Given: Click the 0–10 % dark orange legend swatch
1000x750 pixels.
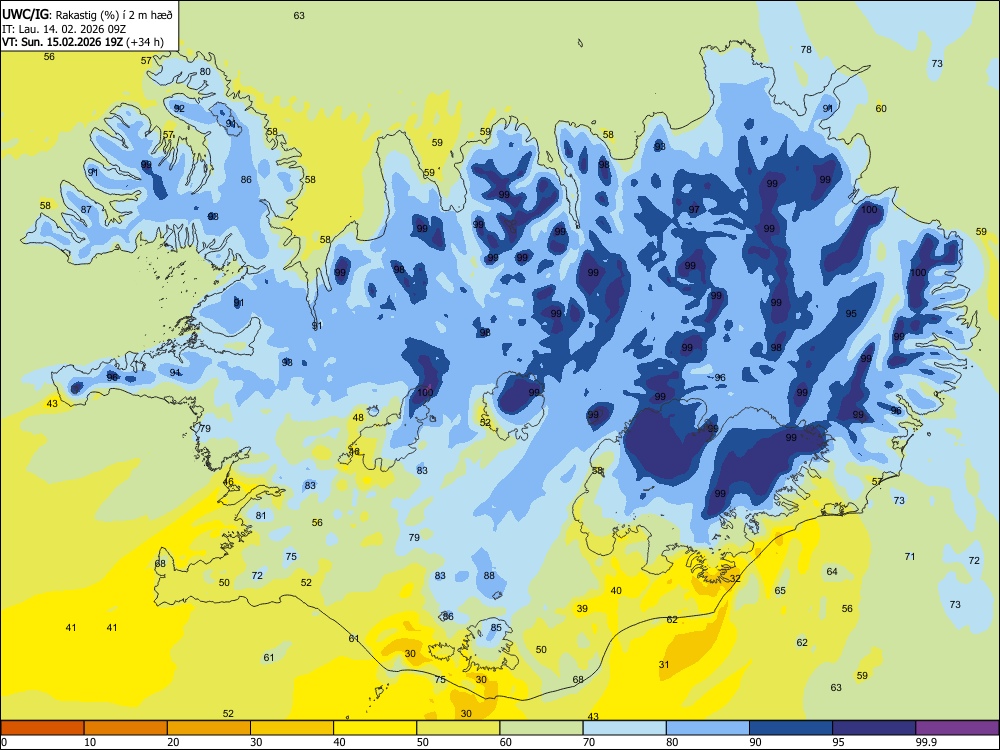Looking at the screenshot, I should pos(42,728).
